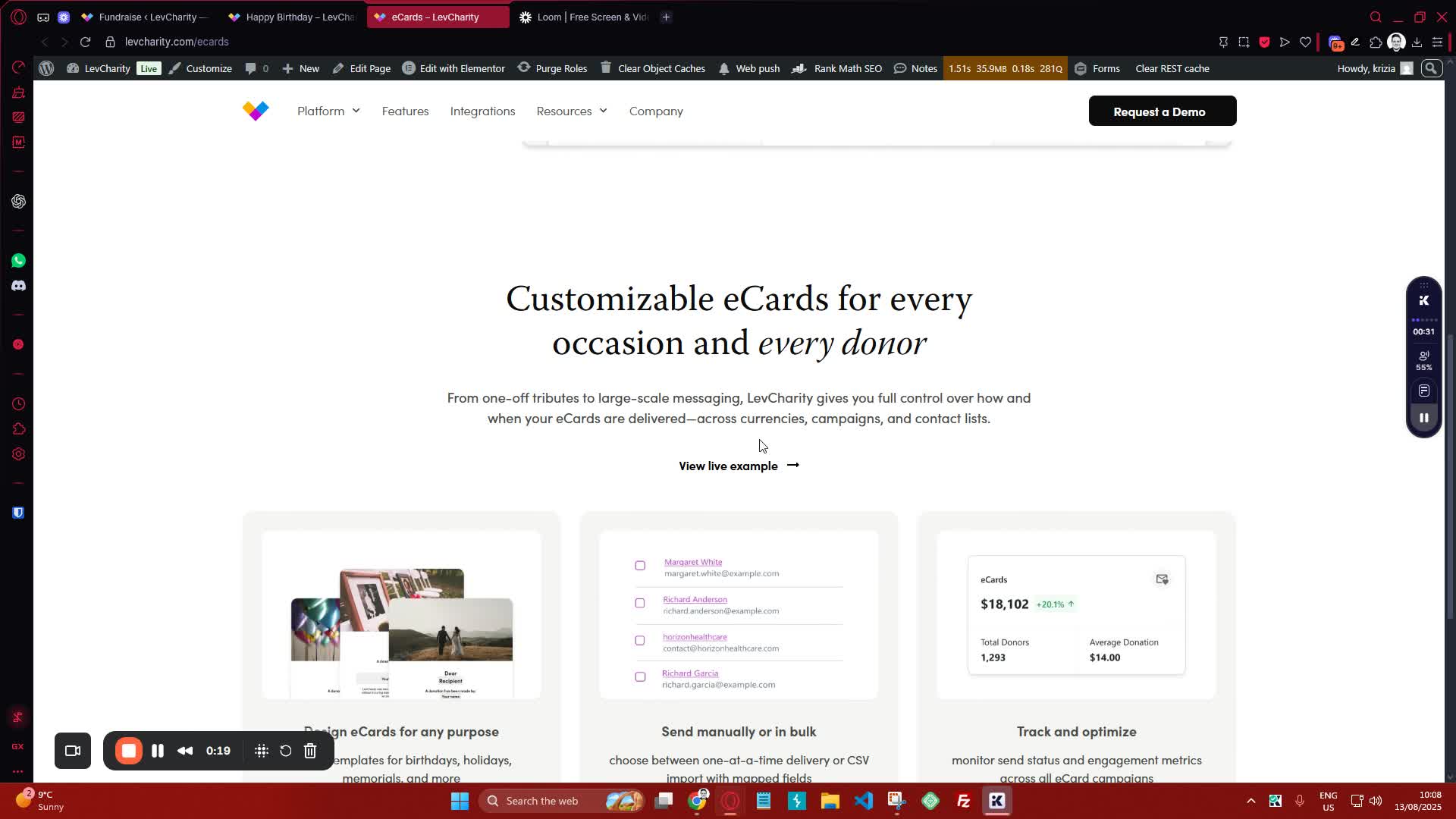This screenshot has height=819, width=1456.
Task: Follow the View live example link
Action: coord(739,466)
